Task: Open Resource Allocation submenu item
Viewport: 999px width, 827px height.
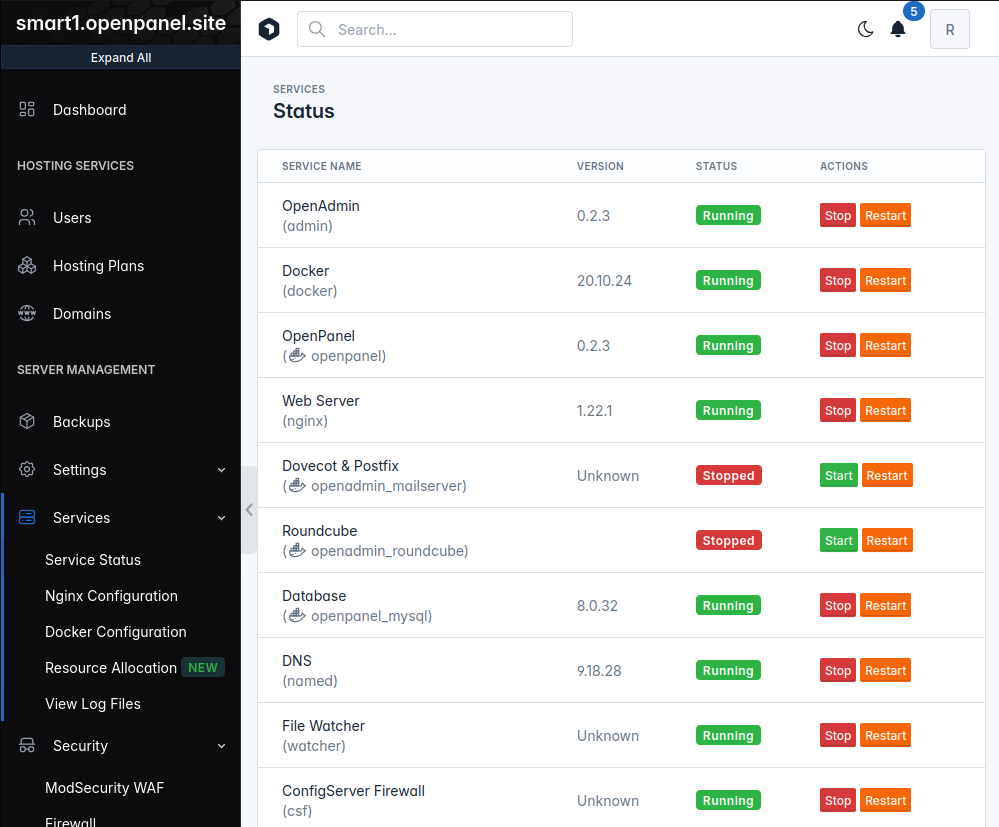Action: [x=111, y=668]
